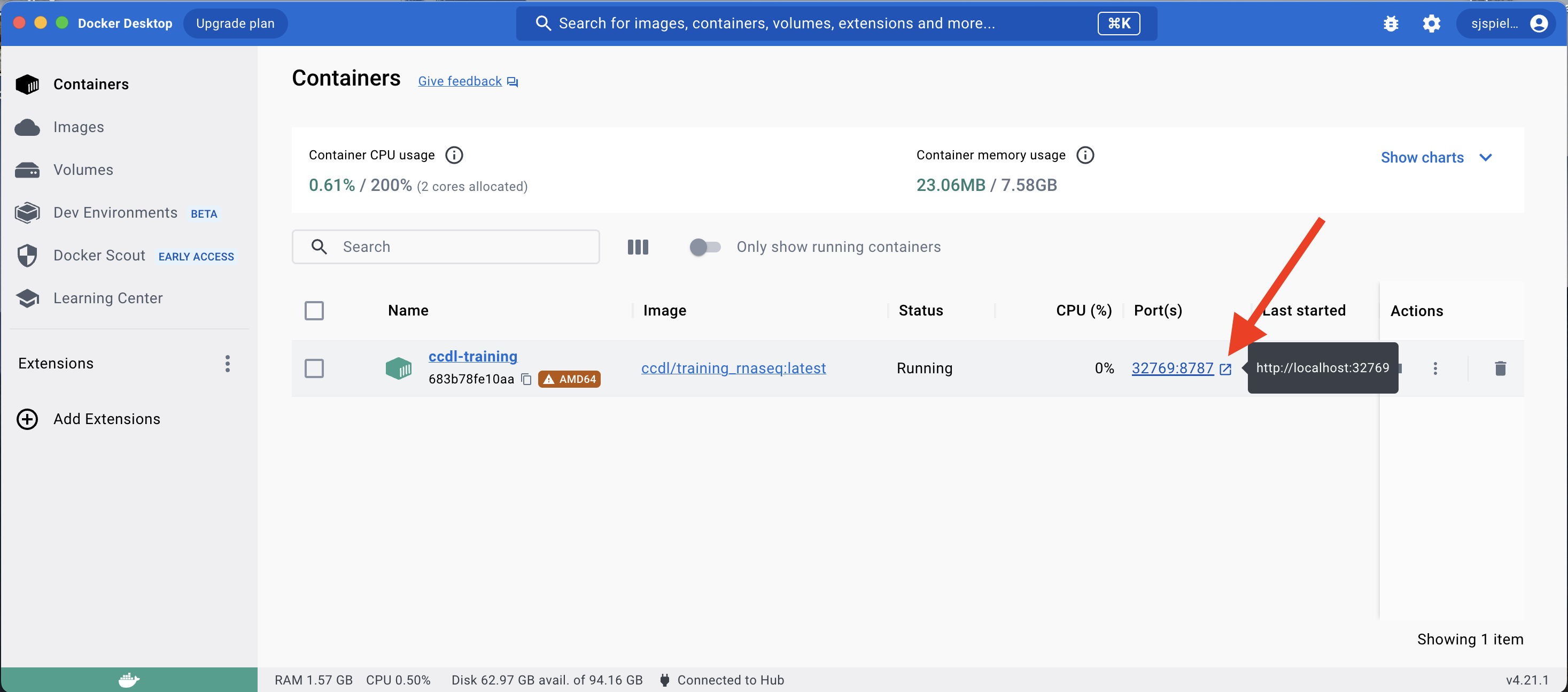
Task: Click the whale icon in status bar
Action: tap(128, 679)
